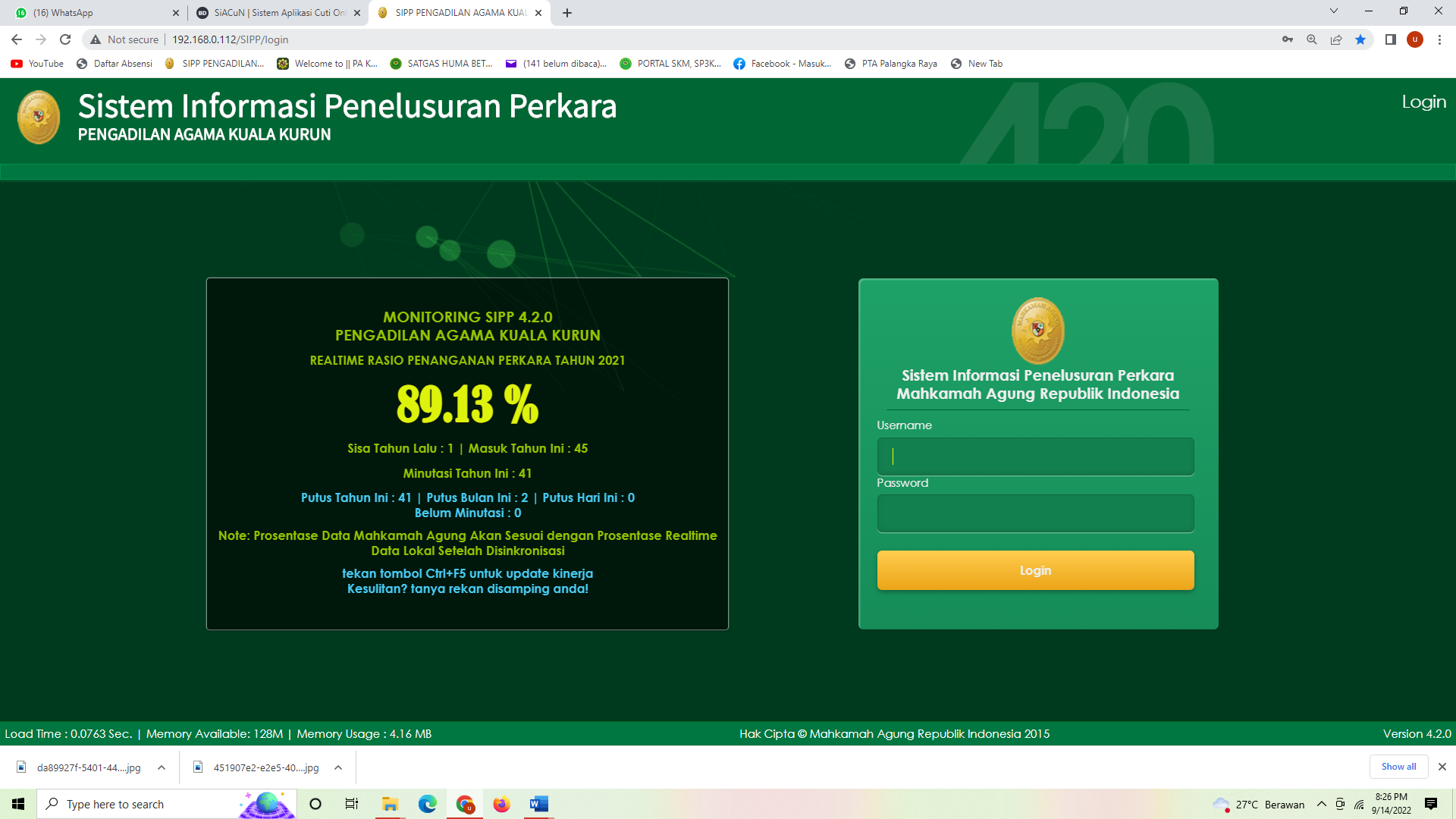Open the notification center icon
Image resolution: width=1456 pixels, height=819 pixels.
click(x=1431, y=804)
